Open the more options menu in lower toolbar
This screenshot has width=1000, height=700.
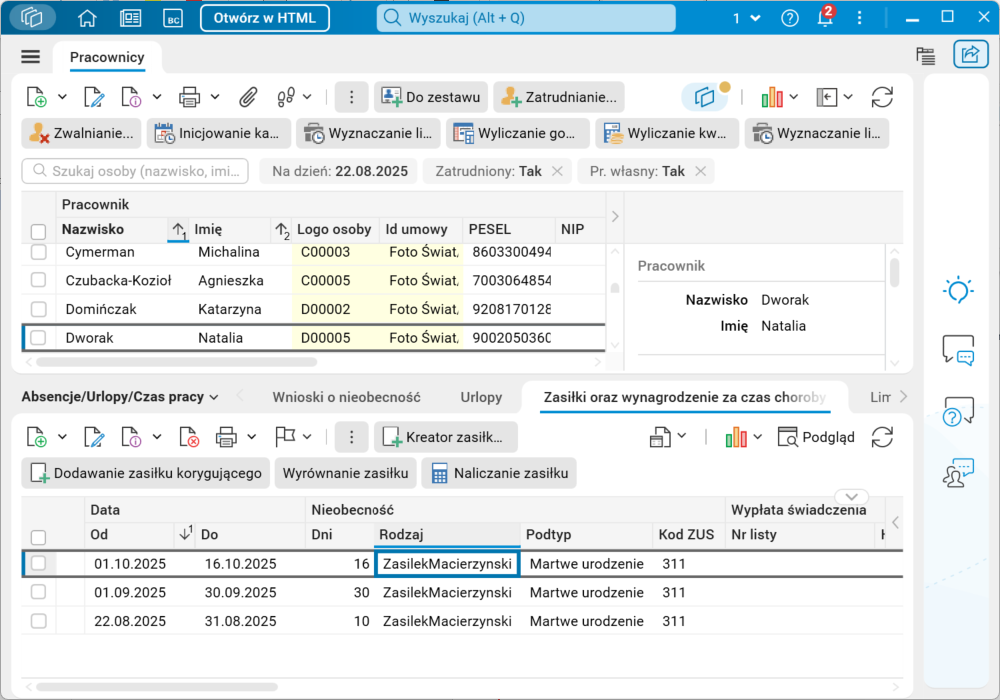click(351, 437)
